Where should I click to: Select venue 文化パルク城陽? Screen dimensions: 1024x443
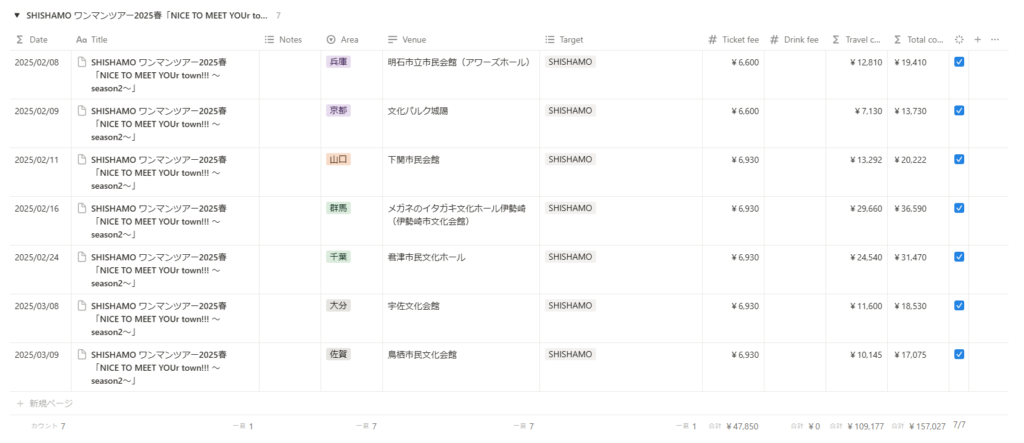[x=418, y=111]
